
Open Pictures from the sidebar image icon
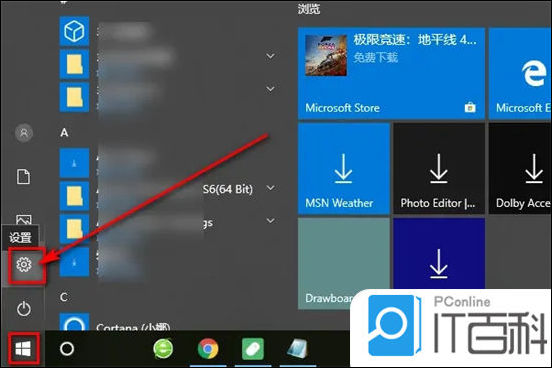(24, 220)
